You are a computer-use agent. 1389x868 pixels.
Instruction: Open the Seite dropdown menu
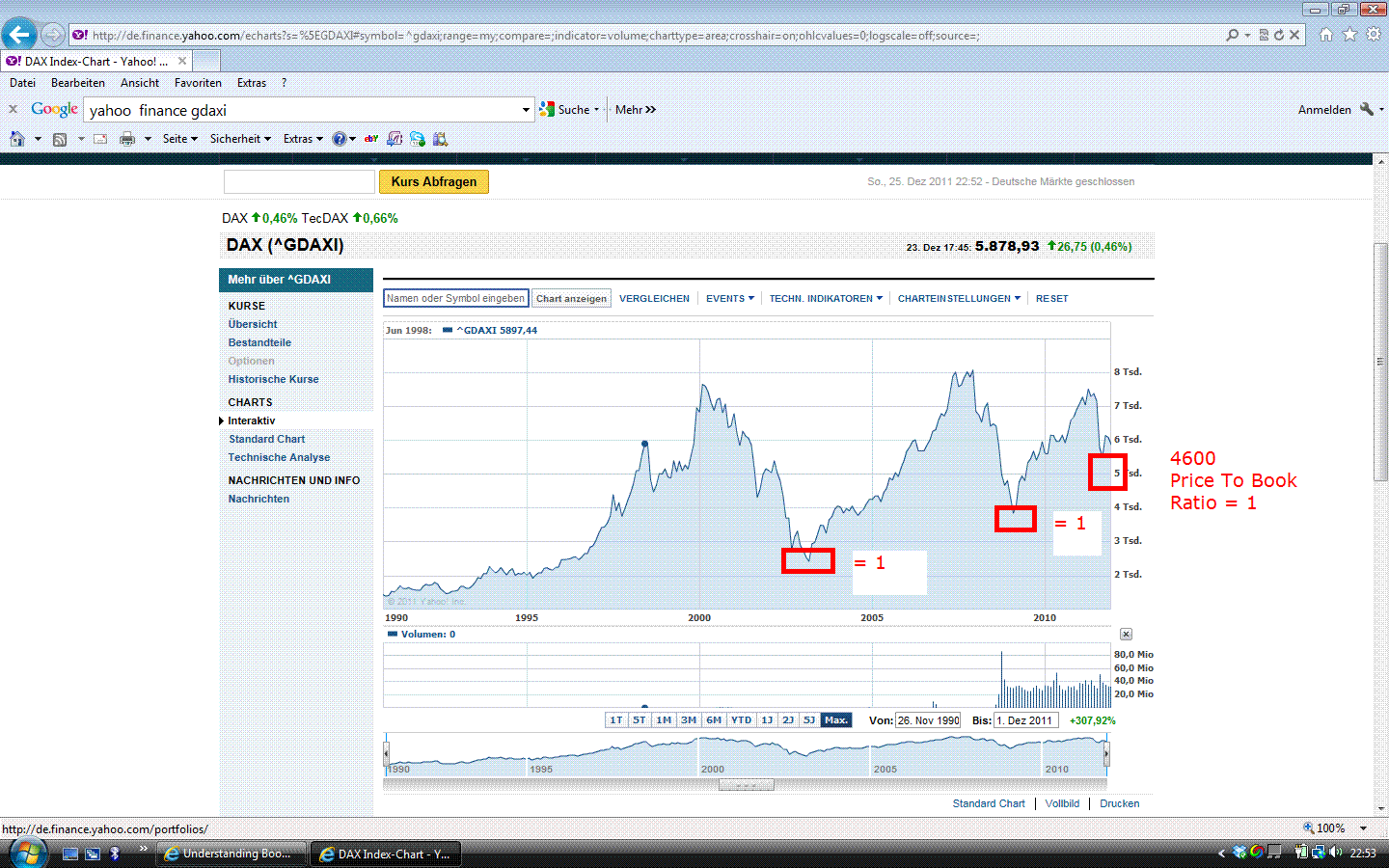click(x=180, y=139)
